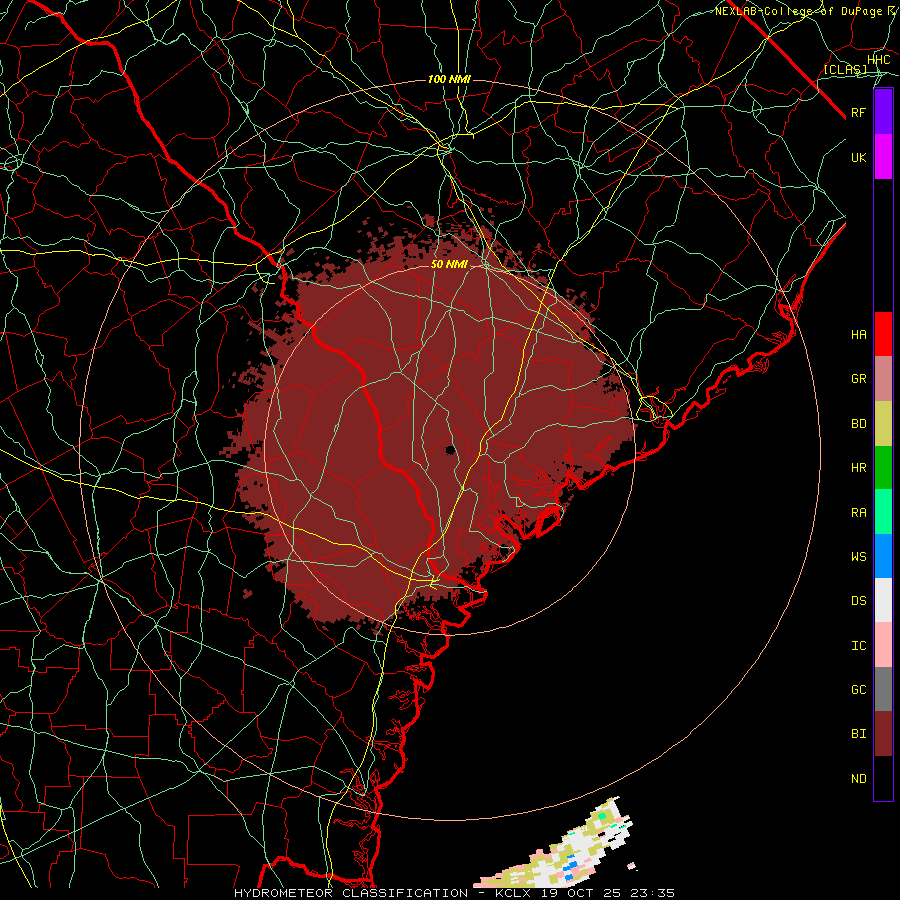Click the HYDROMETEOR CLASSIFICATION title text
Image resolution: width=900 pixels, height=900 pixels.
351,893
